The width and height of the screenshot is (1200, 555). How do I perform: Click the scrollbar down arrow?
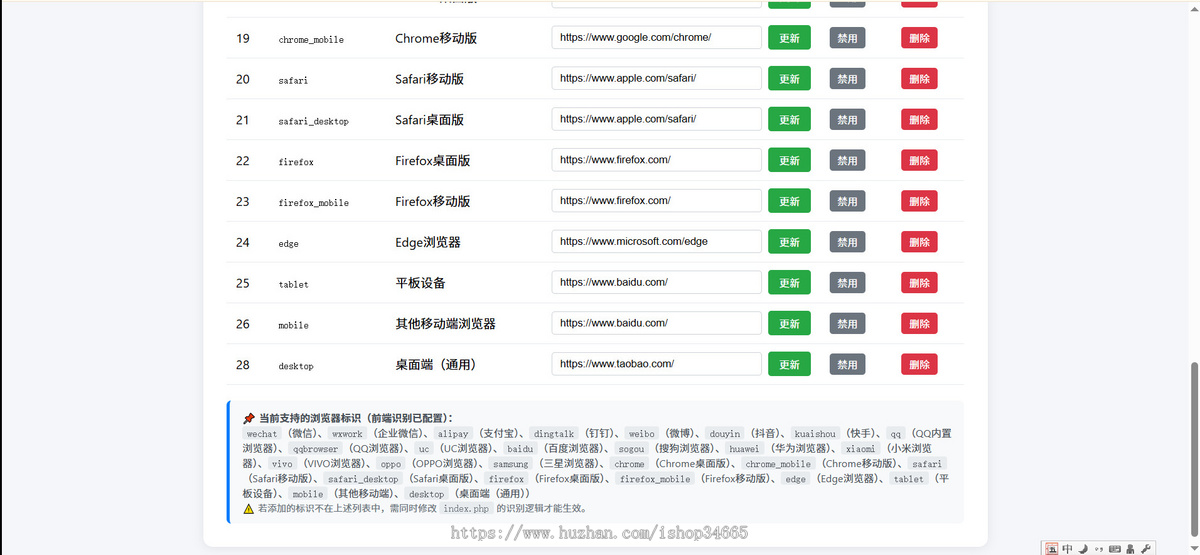1193,547
